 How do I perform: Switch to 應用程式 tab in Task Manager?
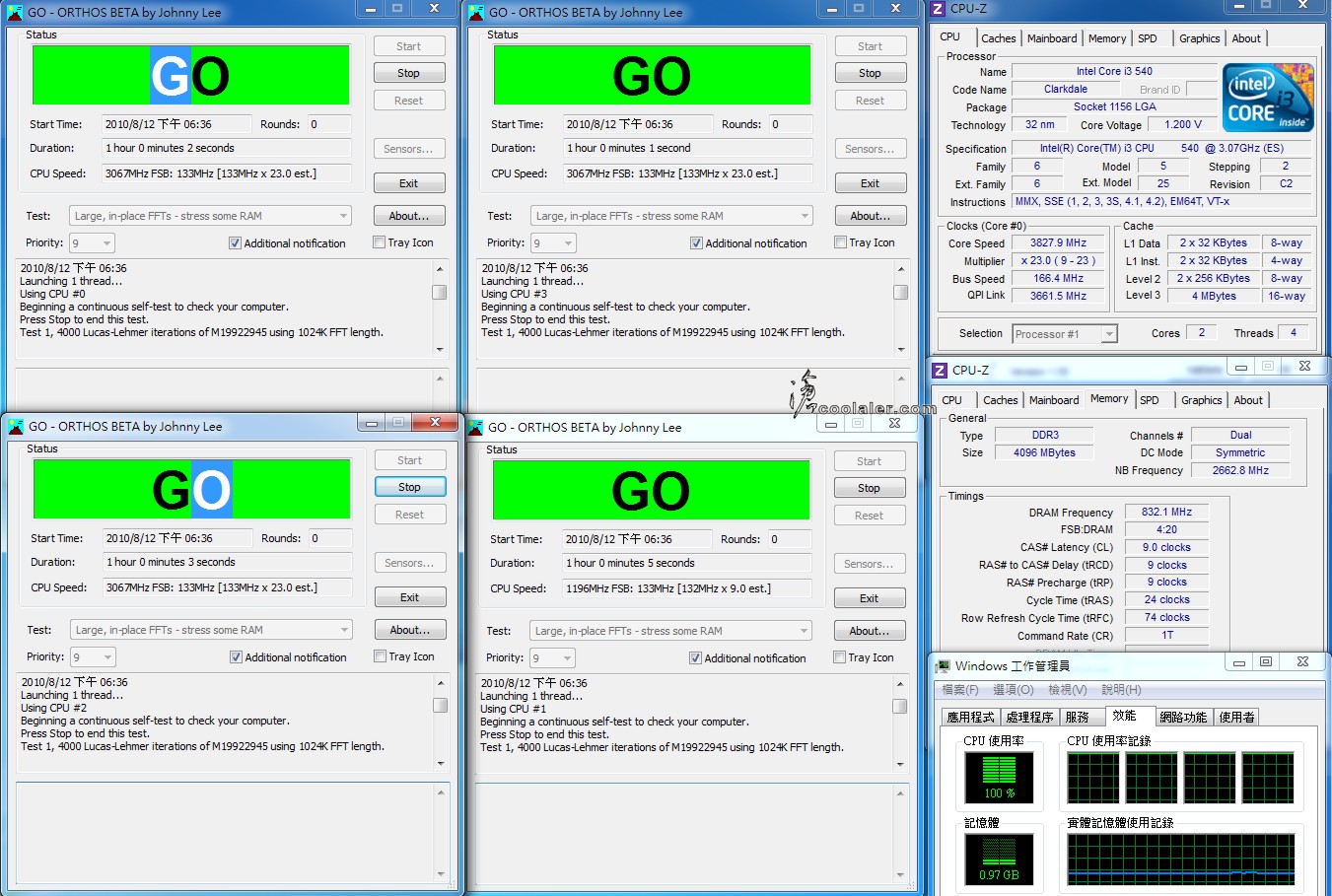(x=970, y=717)
